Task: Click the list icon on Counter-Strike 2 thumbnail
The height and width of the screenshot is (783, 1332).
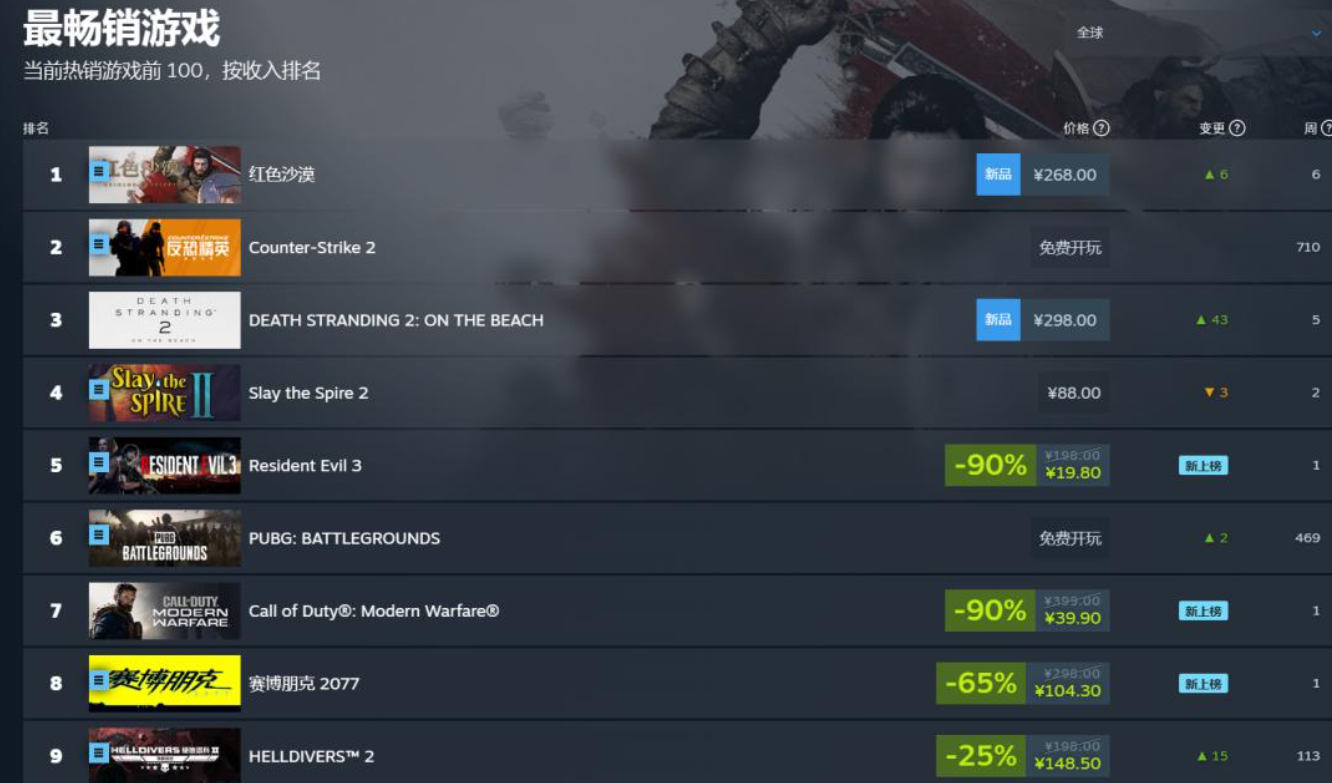Action: [99, 244]
